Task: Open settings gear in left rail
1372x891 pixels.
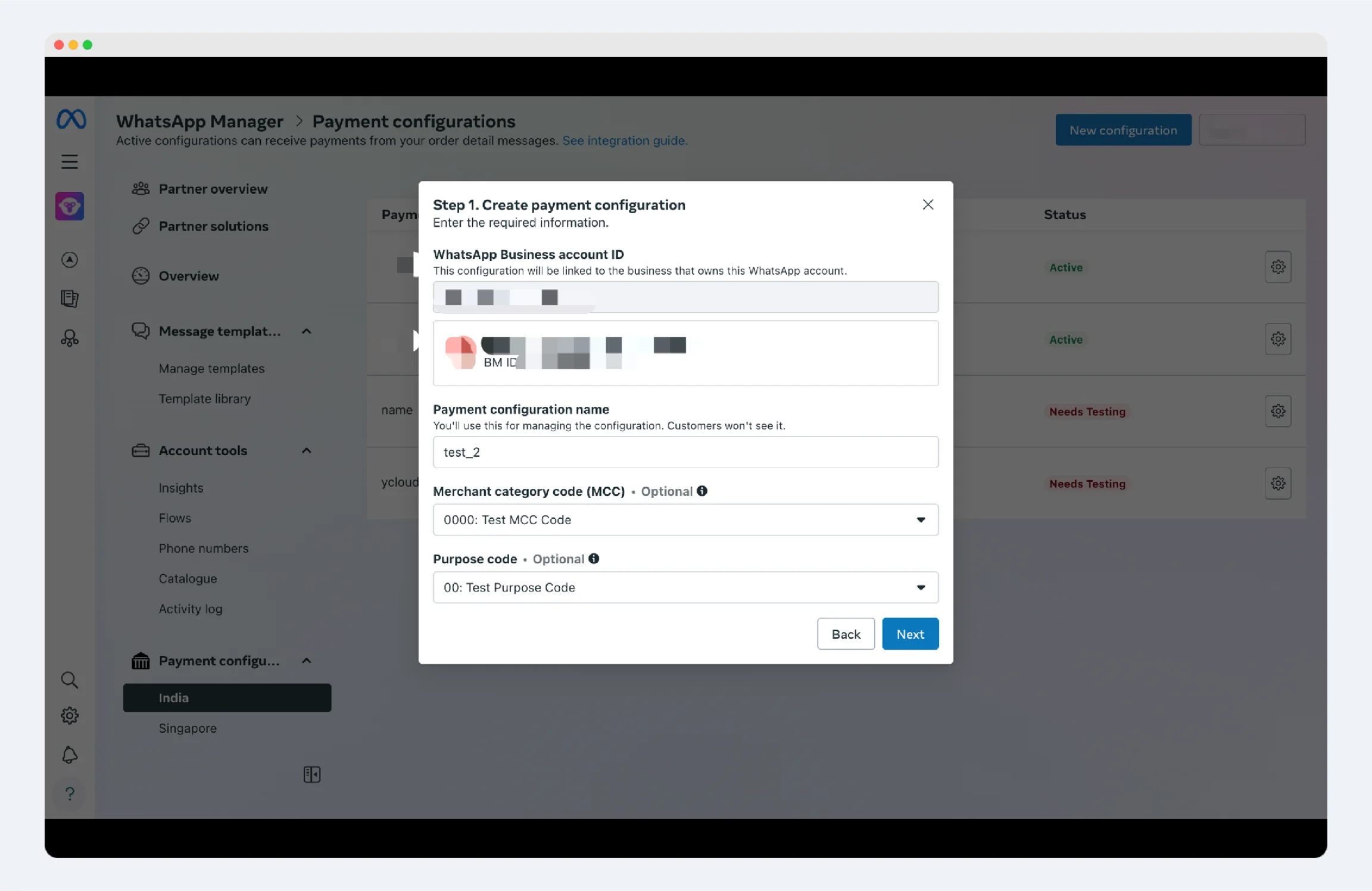Action: tap(70, 716)
